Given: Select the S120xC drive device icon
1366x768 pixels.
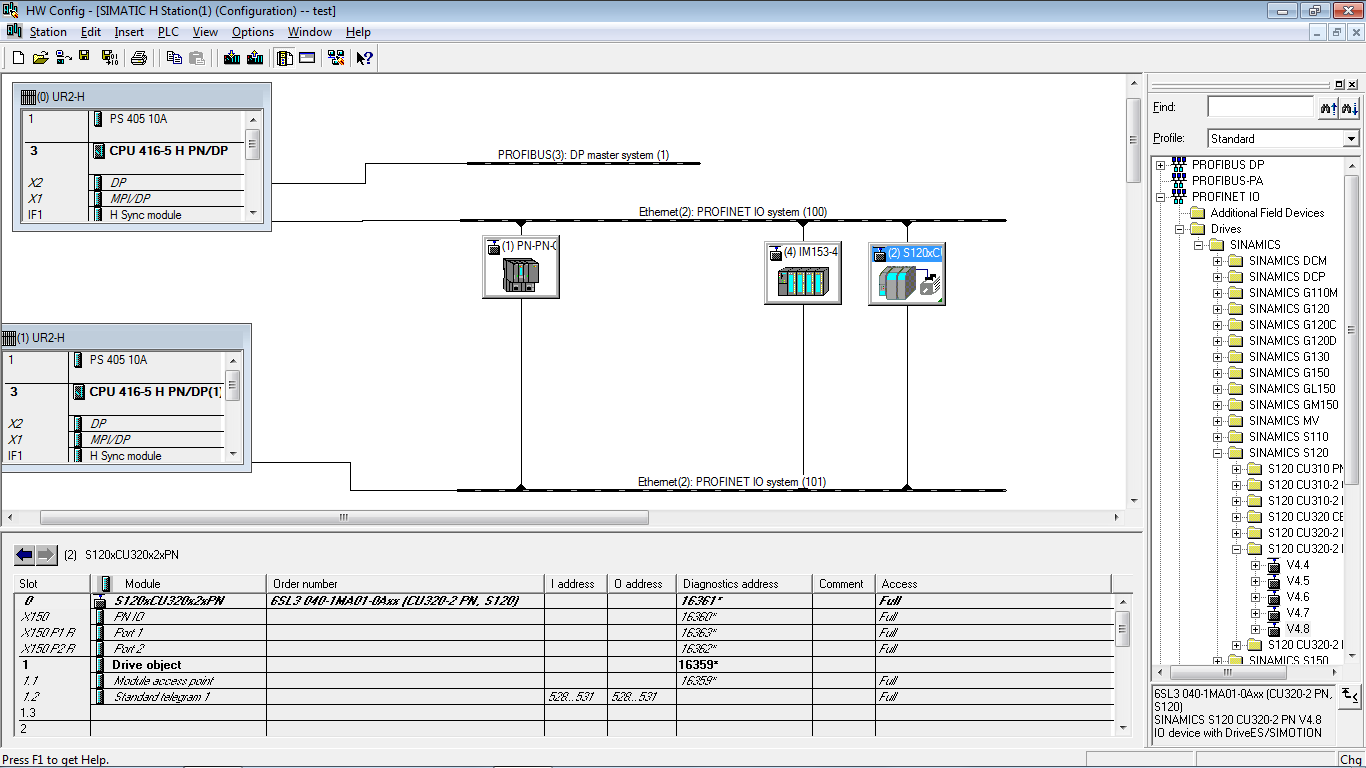Looking at the screenshot, I should [x=907, y=273].
